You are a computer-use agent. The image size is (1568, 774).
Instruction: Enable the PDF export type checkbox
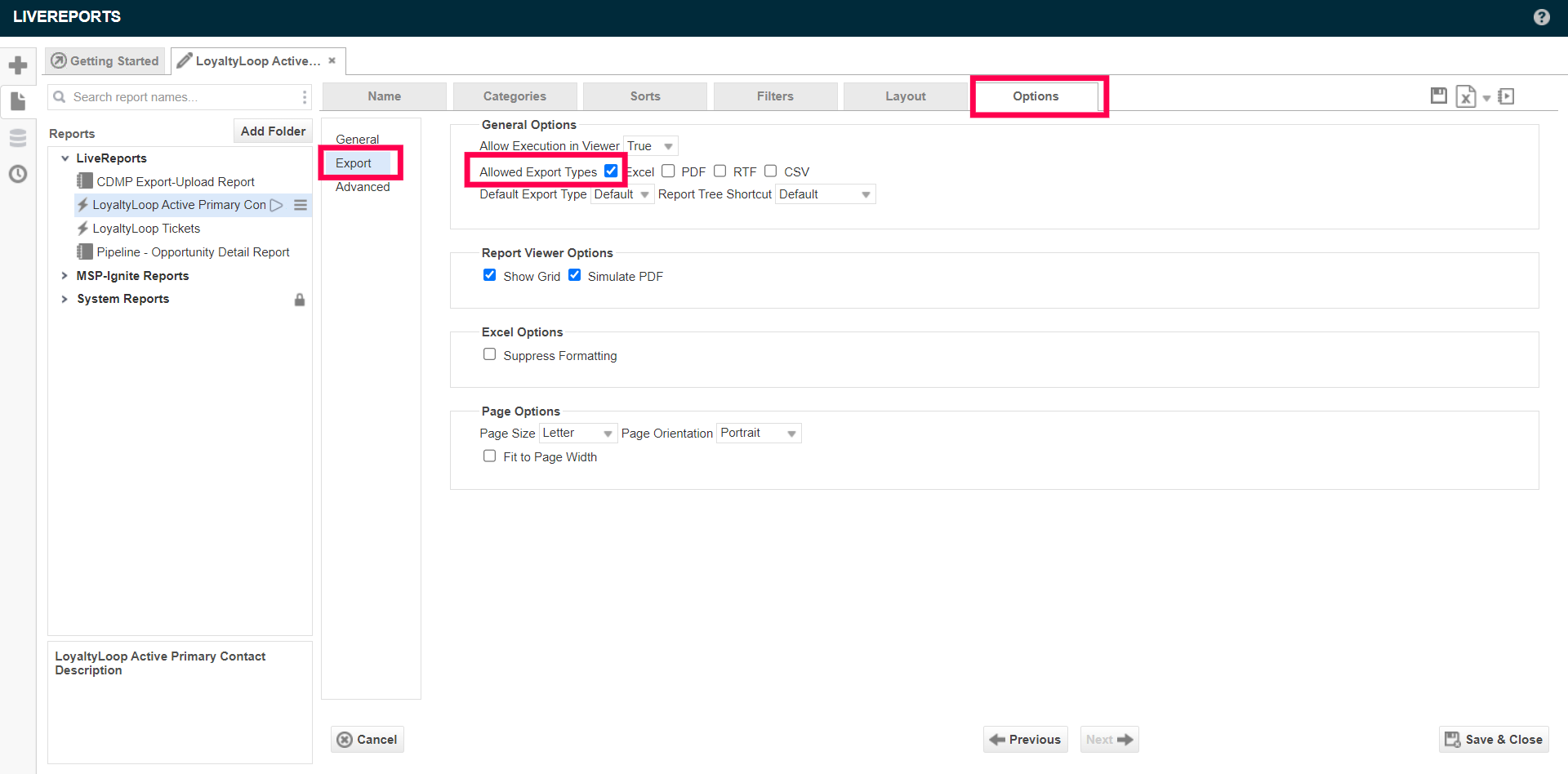(668, 171)
